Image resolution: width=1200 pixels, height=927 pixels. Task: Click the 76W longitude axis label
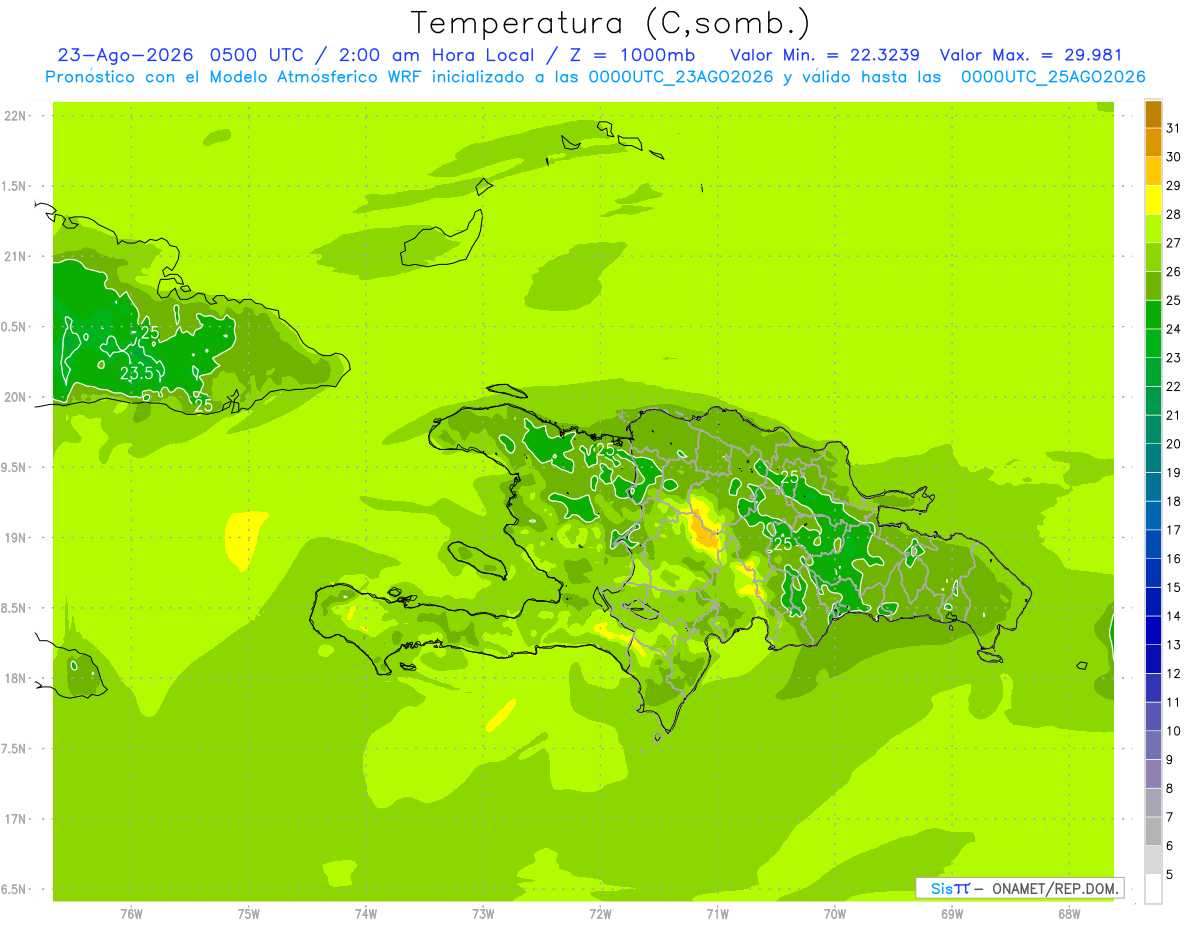pos(131,914)
